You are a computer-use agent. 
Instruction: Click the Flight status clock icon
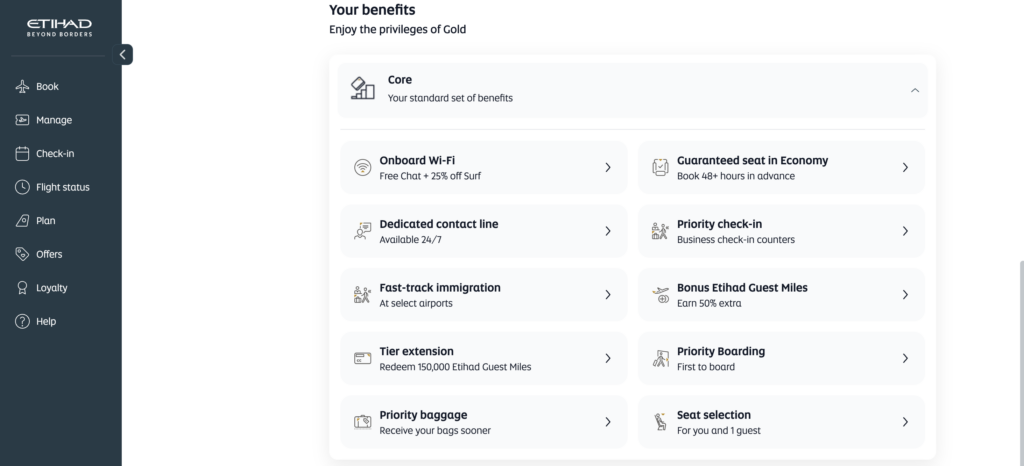[23, 187]
